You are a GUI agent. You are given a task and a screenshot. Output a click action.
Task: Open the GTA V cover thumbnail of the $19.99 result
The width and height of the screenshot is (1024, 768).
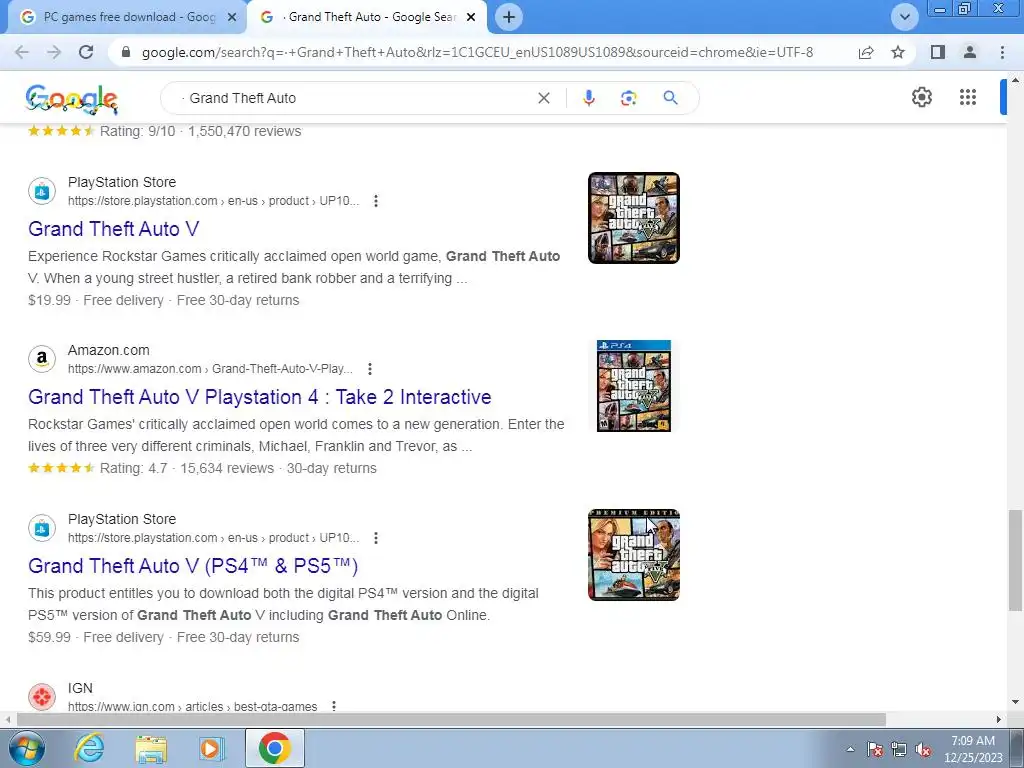point(633,218)
